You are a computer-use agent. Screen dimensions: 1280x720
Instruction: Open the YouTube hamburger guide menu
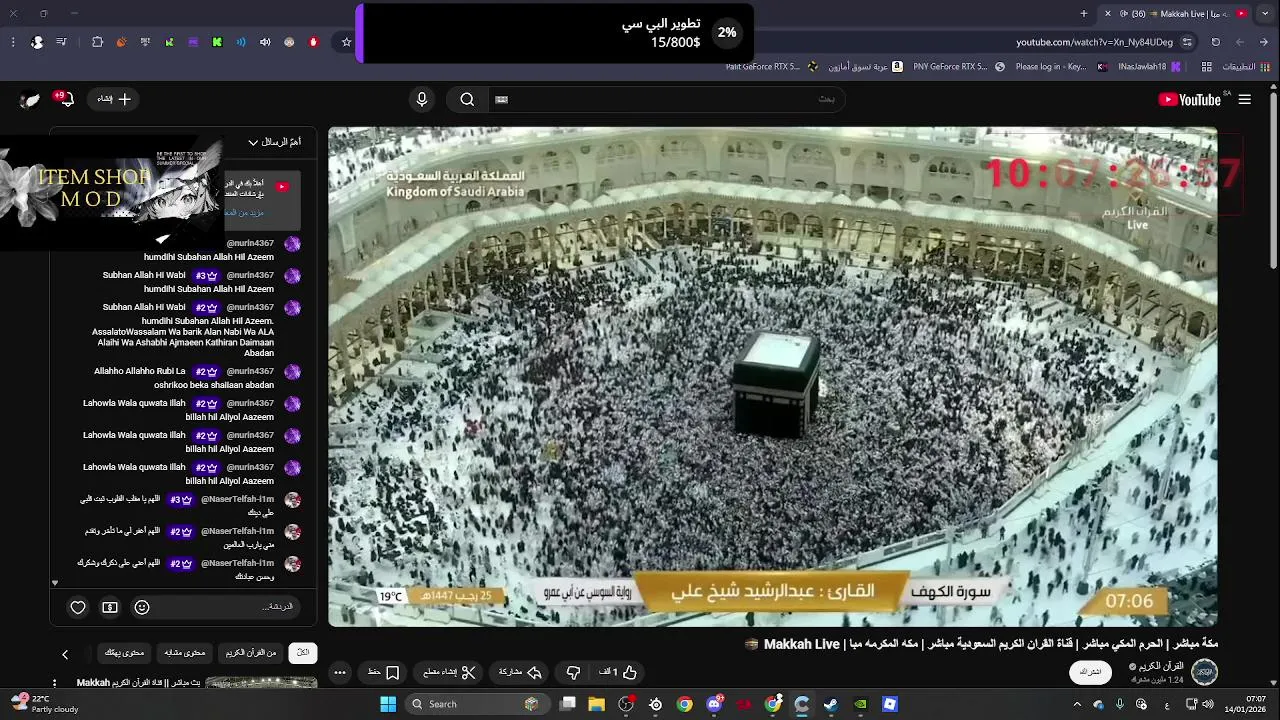(1245, 99)
